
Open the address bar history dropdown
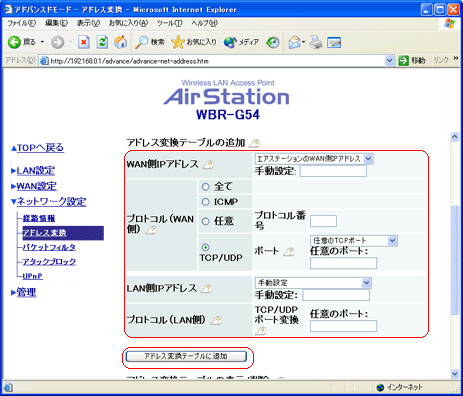click(x=389, y=61)
